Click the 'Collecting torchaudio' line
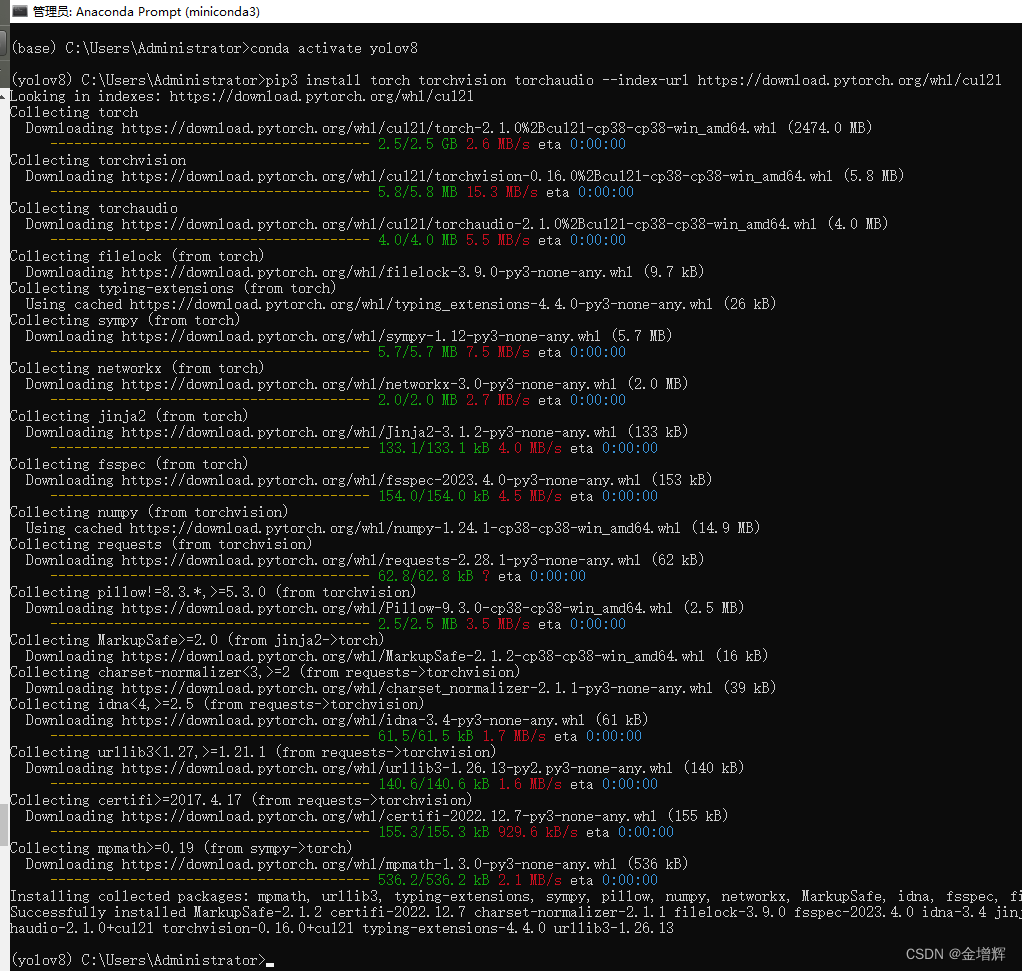1022x971 pixels. tap(94, 209)
